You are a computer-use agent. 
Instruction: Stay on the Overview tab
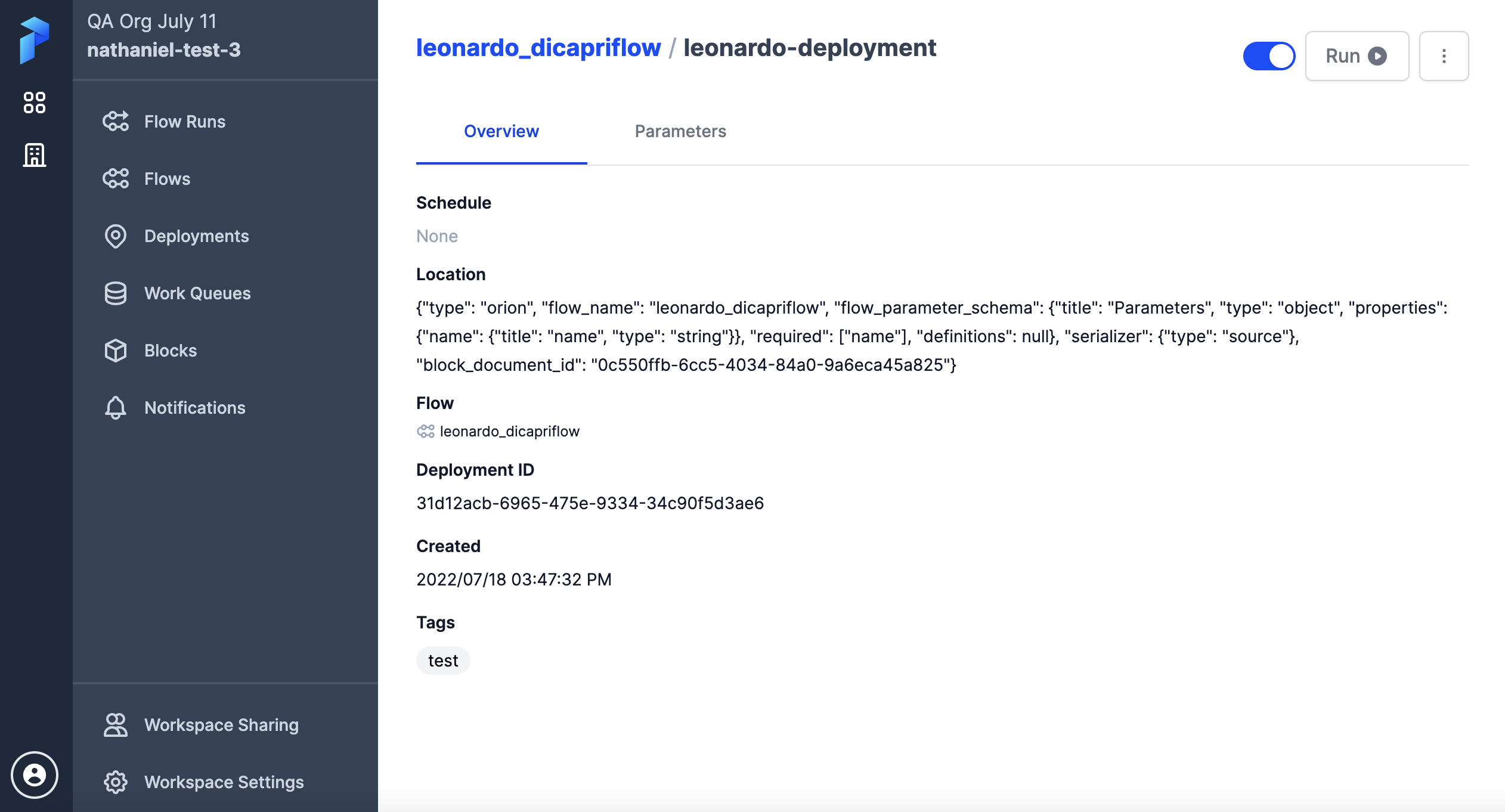coord(501,131)
